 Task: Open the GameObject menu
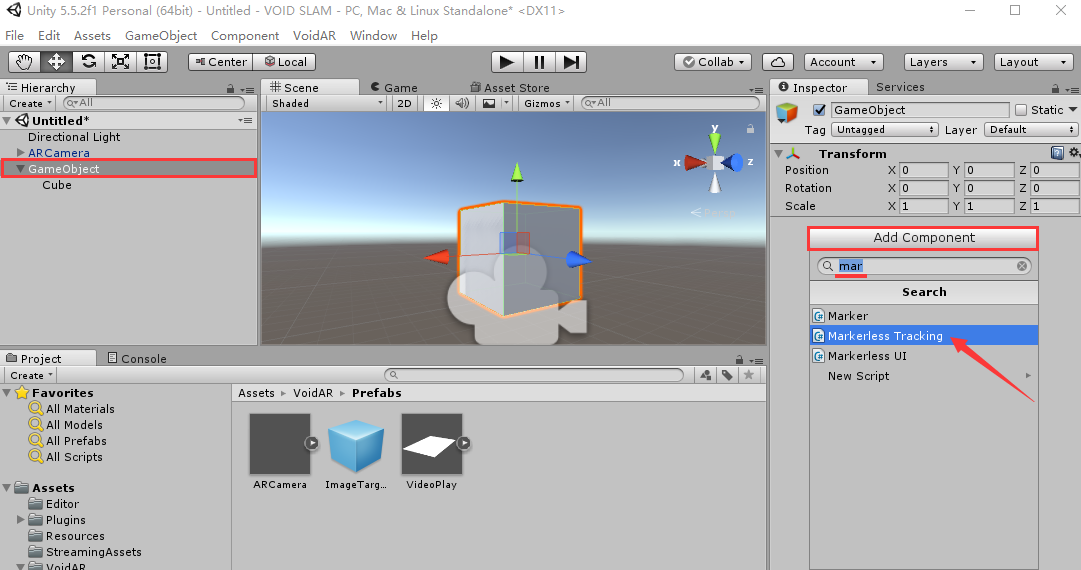pyautogui.click(x=161, y=36)
